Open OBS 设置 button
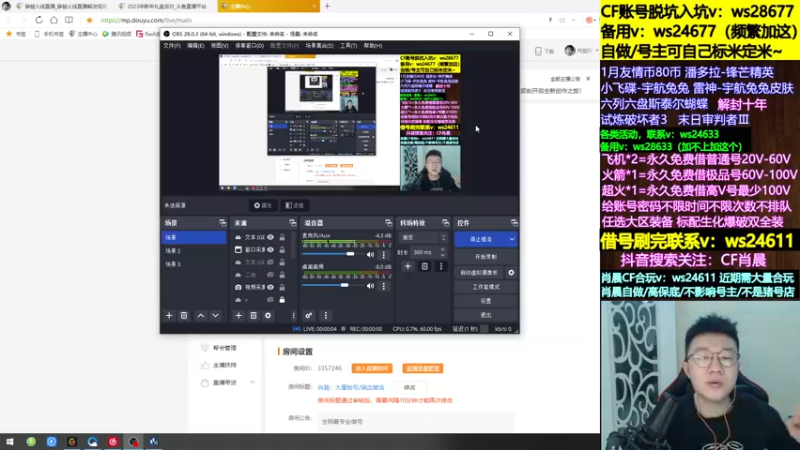The width and height of the screenshot is (800, 450). [x=486, y=301]
